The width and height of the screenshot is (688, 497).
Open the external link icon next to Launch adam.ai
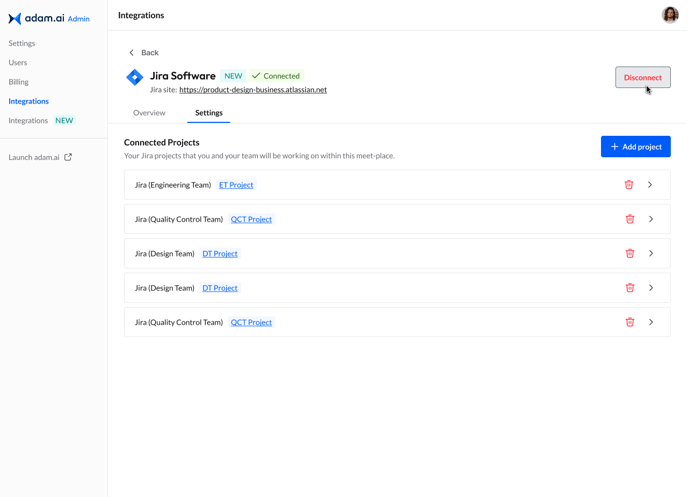tap(68, 157)
